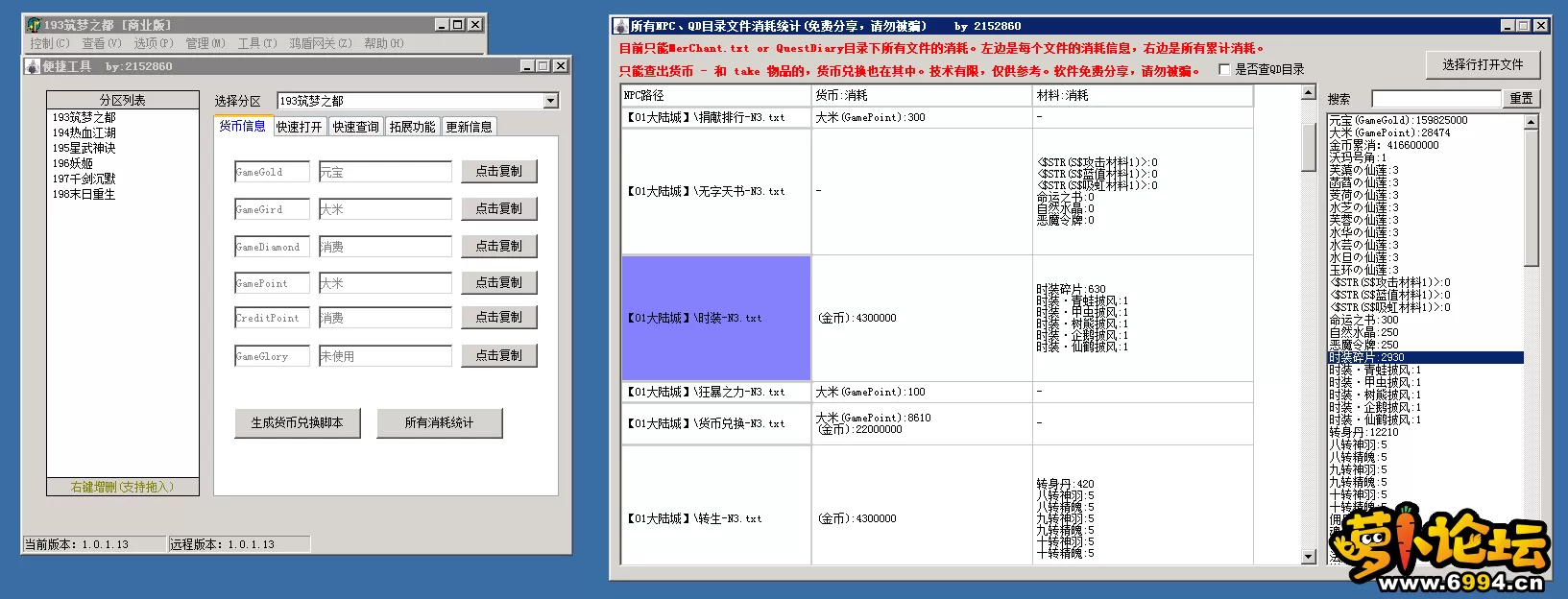Open the 帮助(H) menu
The height and width of the screenshot is (599, 1568).
(384, 43)
